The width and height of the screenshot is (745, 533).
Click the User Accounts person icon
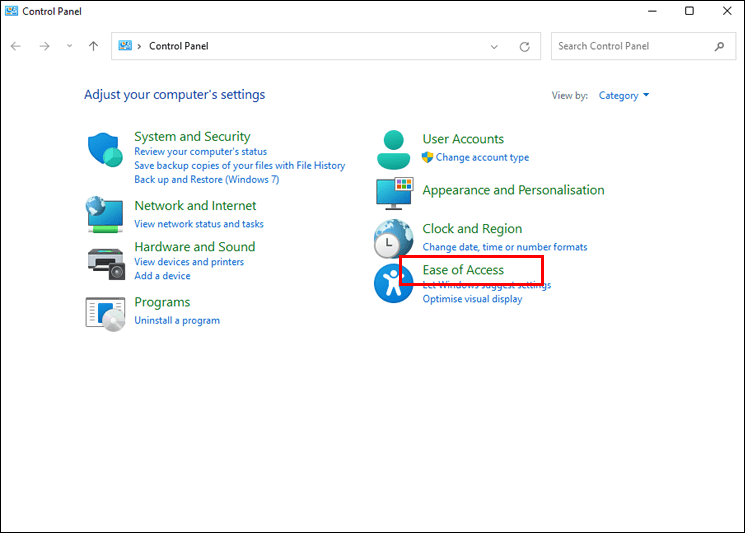point(393,149)
